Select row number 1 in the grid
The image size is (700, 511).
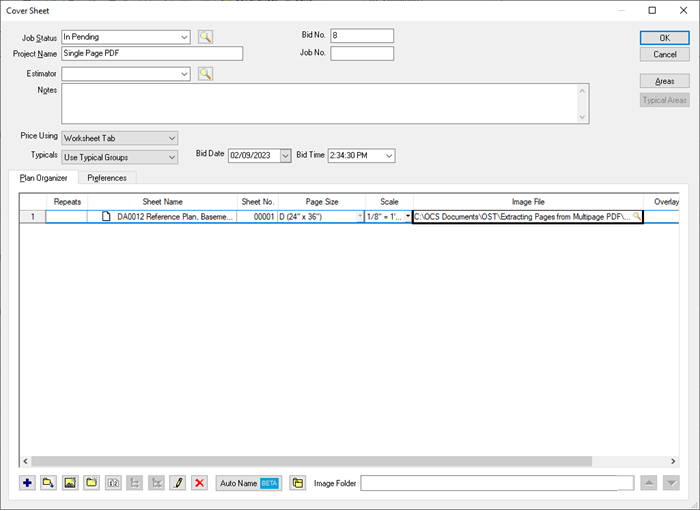pyautogui.click(x=33, y=216)
